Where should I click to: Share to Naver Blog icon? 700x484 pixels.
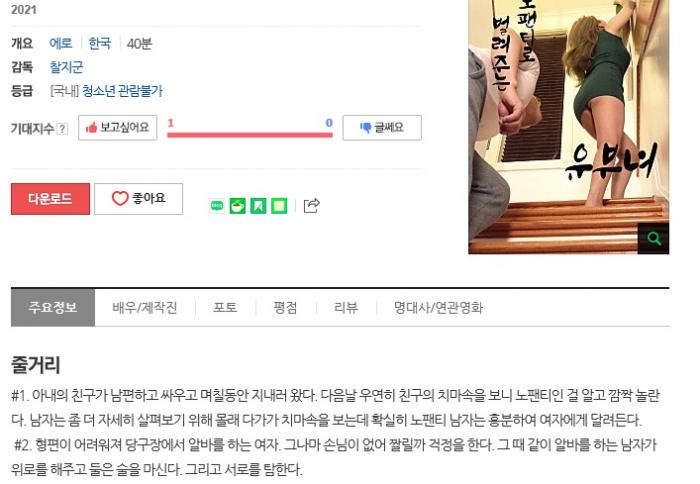(217, 206)
